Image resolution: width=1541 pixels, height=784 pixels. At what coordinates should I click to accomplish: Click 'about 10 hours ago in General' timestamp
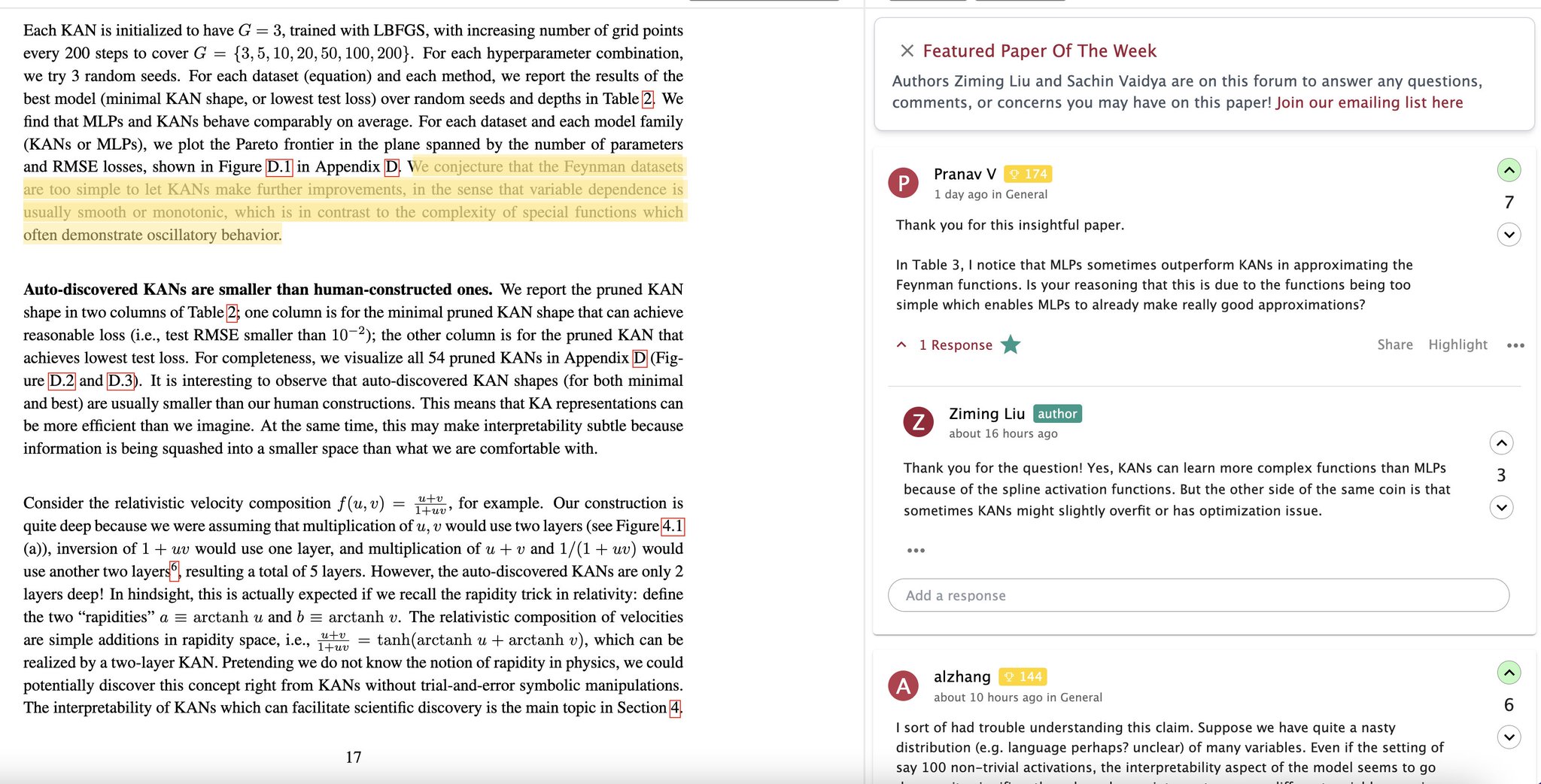(x=1018, y=697)
